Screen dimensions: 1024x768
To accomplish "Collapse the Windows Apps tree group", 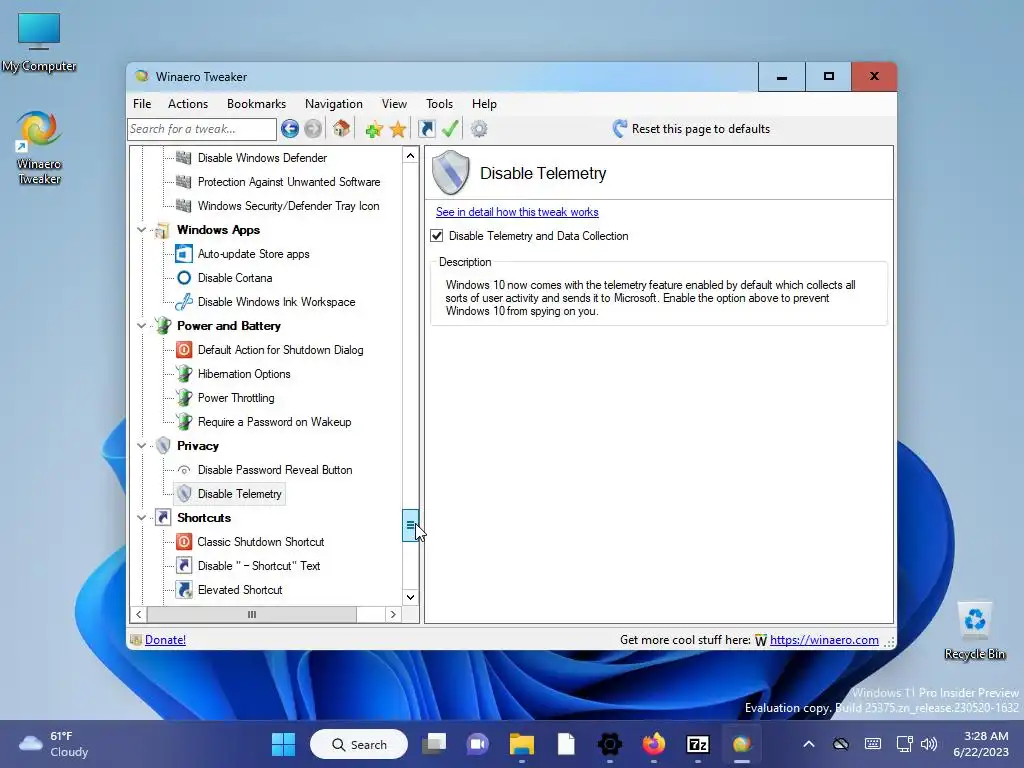I will click(x=141, y=230).
